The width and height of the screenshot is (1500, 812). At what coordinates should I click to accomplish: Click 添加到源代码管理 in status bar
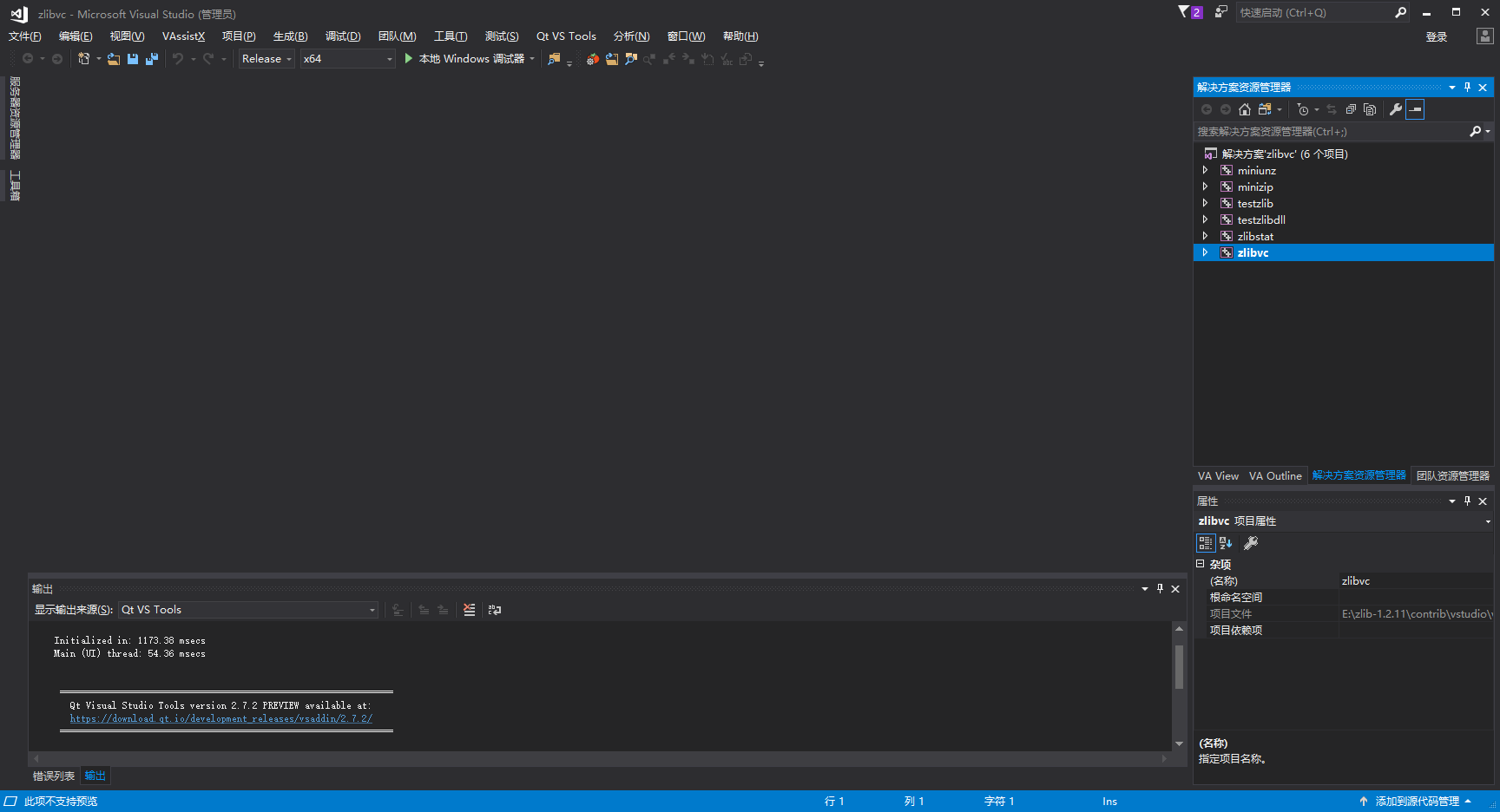pos(1417,802)
